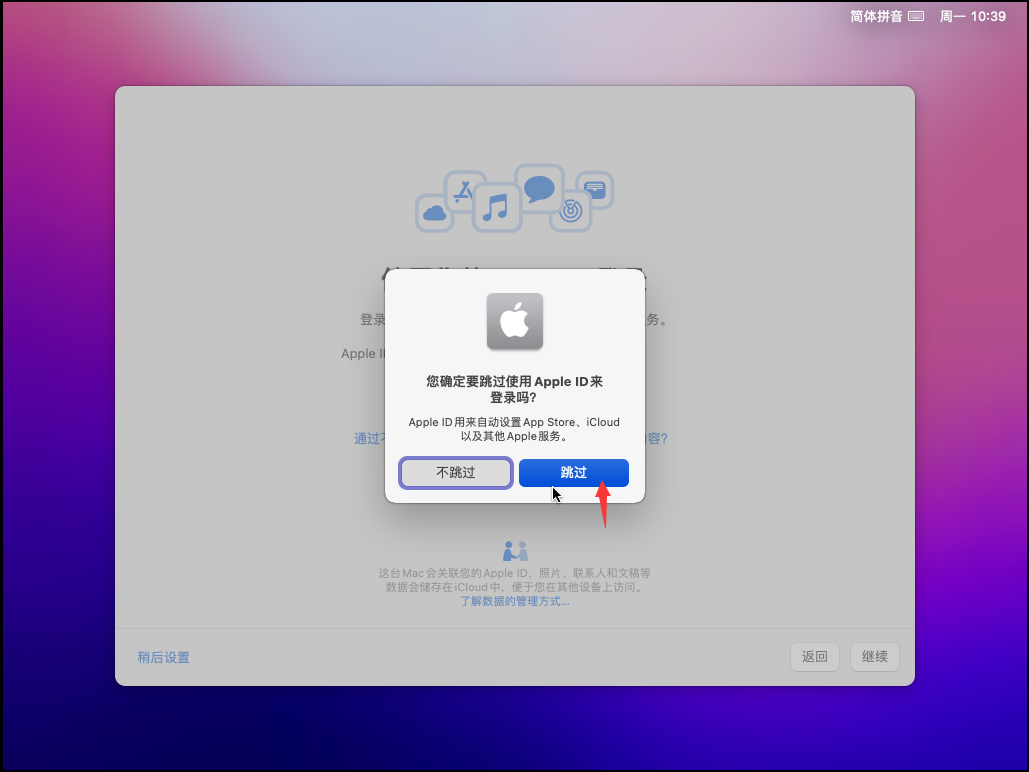The height and width of the screenshot is (772, 1029).
Task: Click the blue 跳过 button
Action: 574,473
